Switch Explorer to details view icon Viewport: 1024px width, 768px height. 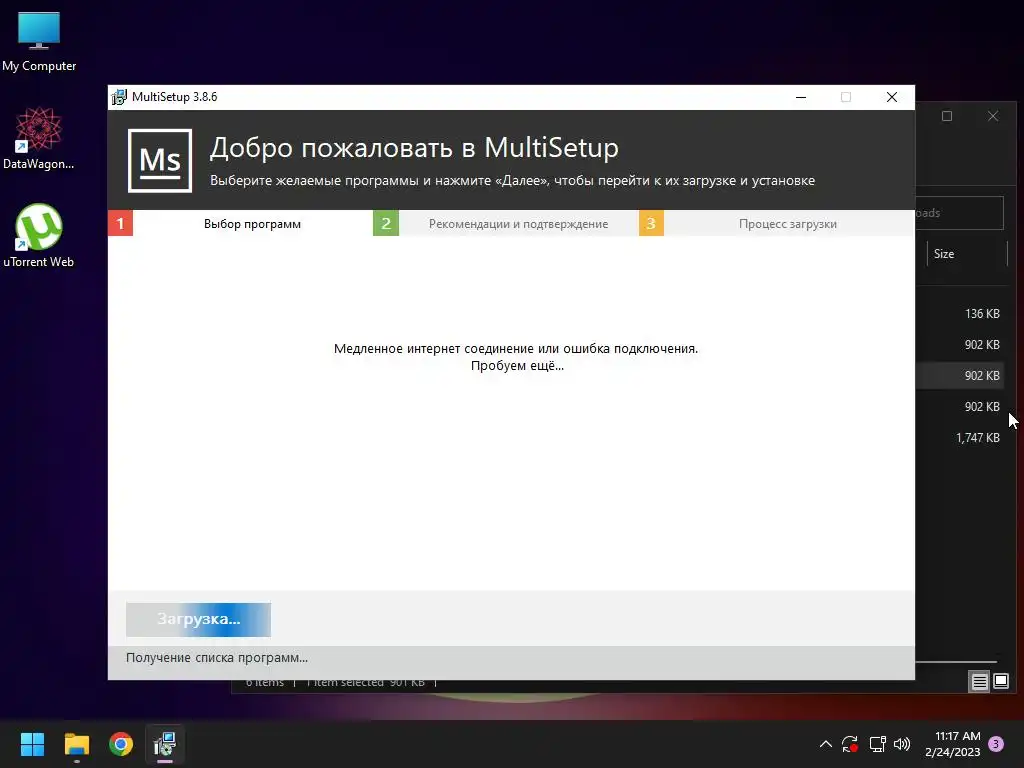(x=980, y=682)
